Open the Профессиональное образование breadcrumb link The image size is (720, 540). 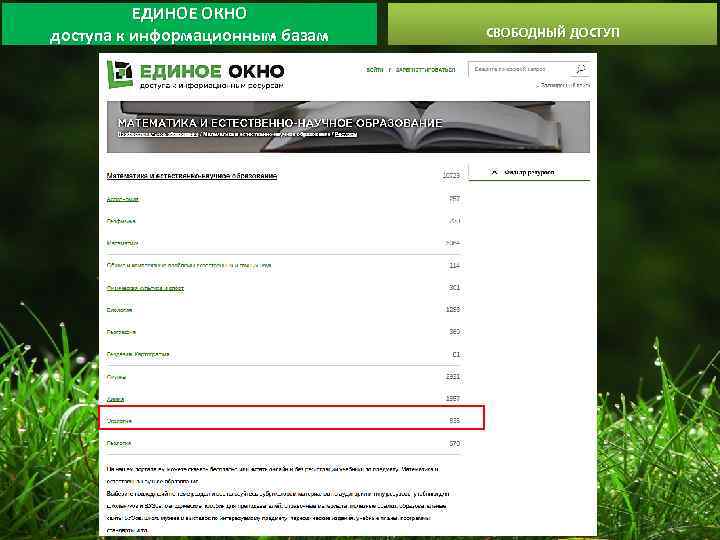click(x=158, y=135)
